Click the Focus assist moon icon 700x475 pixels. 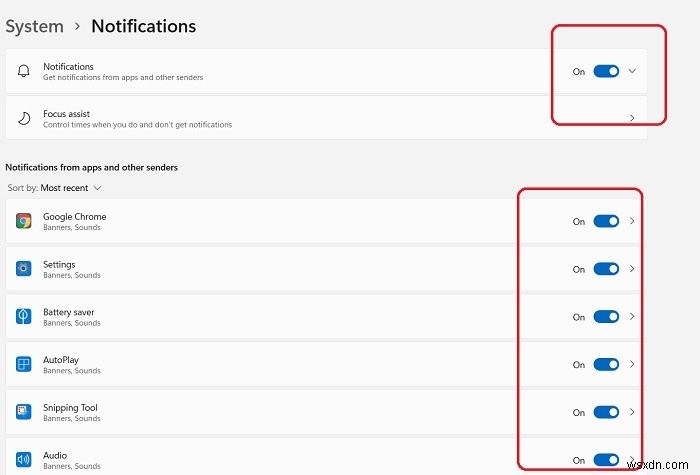click(24, 119)
